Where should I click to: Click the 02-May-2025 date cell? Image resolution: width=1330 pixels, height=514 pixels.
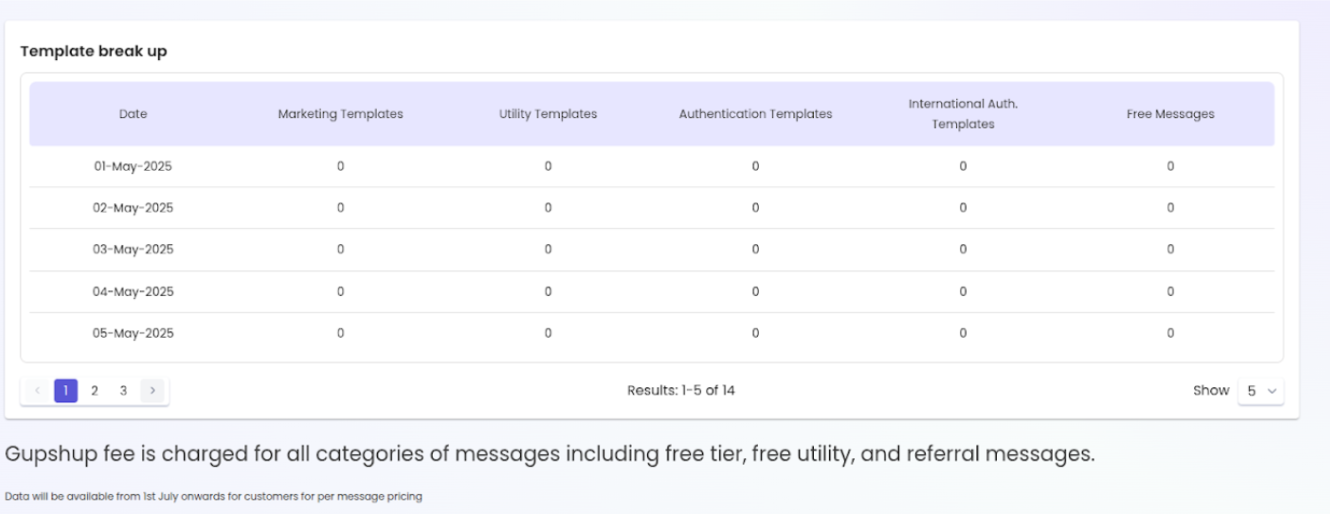133,208
